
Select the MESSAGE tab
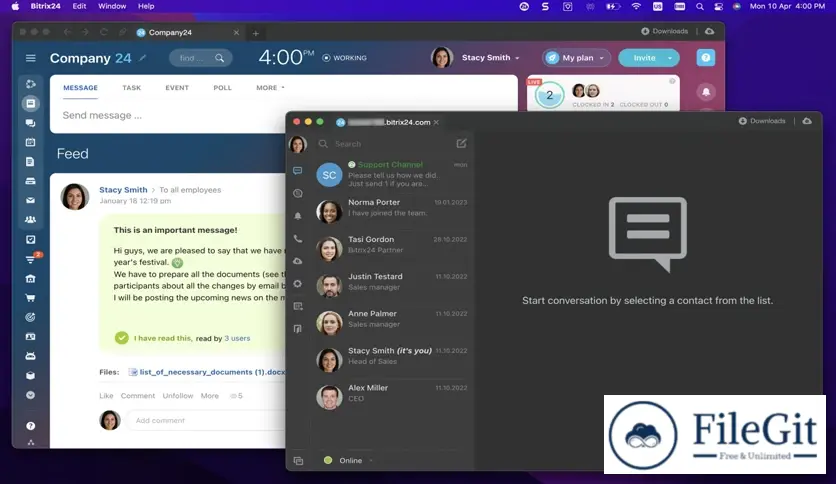tap(81, 87)
